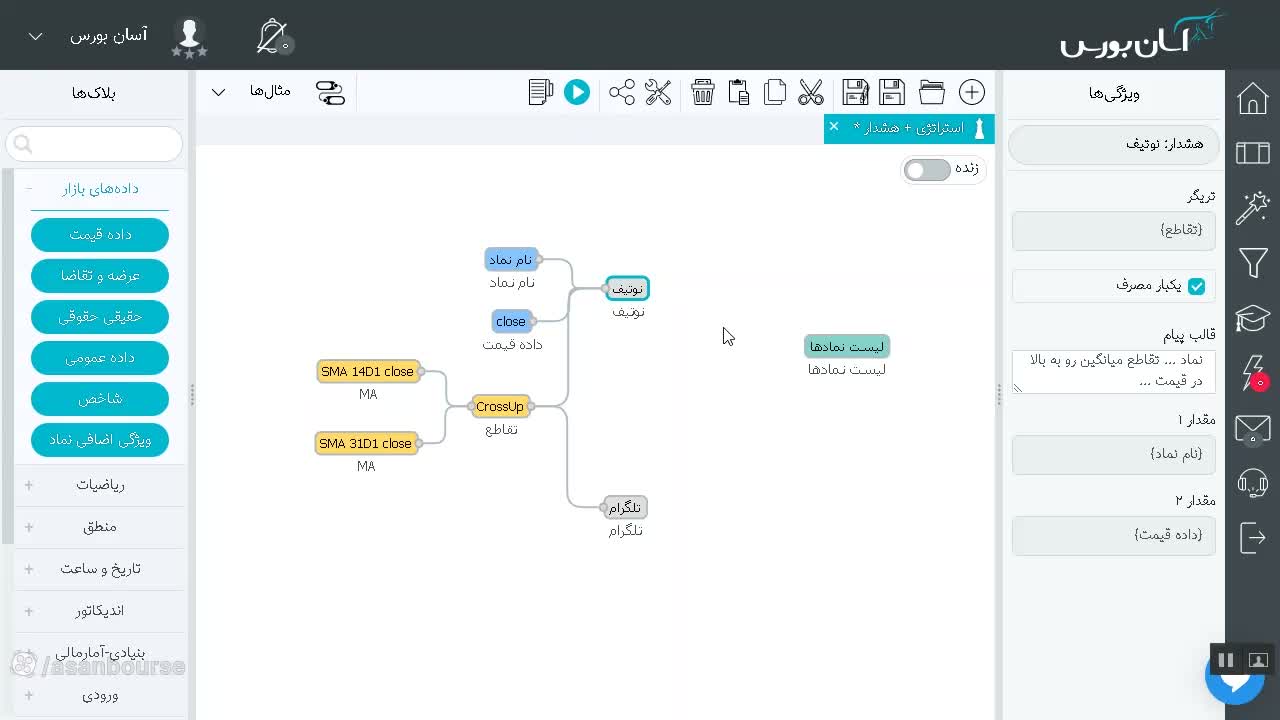Delete selection with trash icon
The image size is (1280, 720).
coord(703,92)
